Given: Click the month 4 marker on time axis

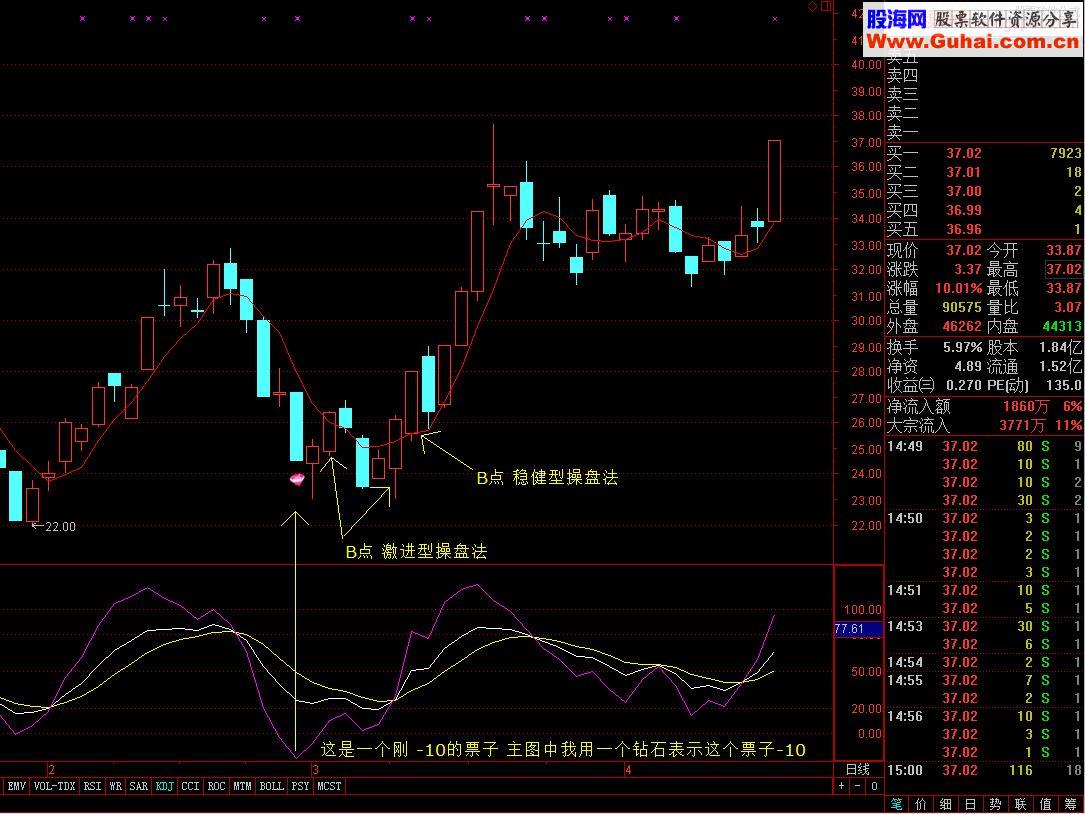Looking at the screenshot, I should pos(628,769).
